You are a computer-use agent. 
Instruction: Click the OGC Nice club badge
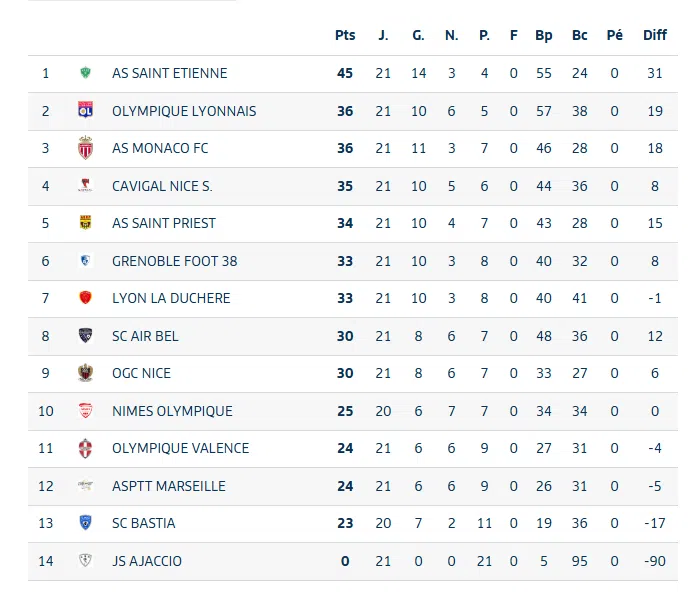coord(85,373)
